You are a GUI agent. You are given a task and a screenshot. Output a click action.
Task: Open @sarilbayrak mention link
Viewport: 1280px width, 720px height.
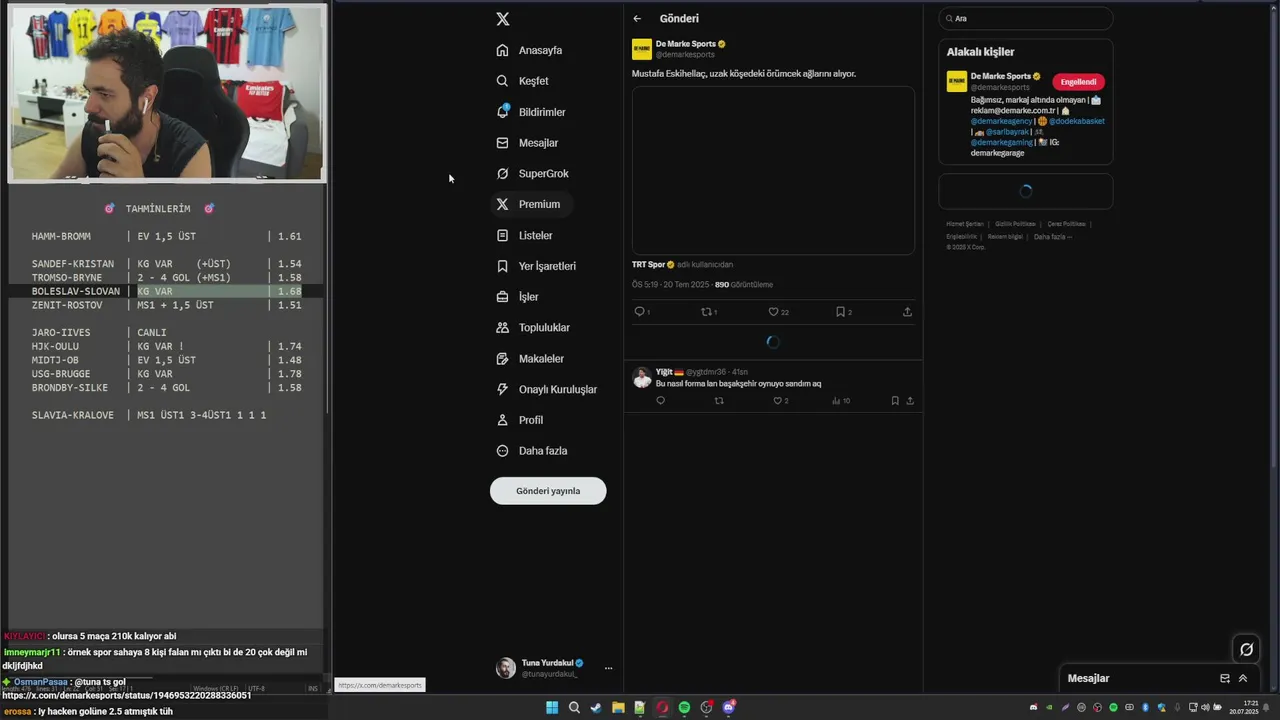click(1007, 132)
